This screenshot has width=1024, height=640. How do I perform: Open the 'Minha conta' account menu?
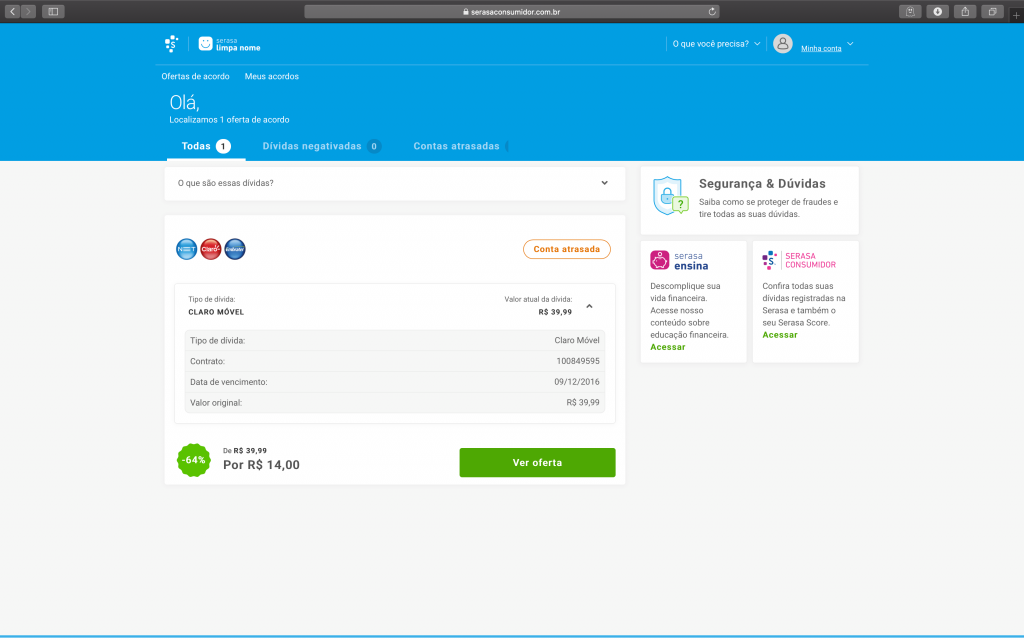tap(827, 46)
